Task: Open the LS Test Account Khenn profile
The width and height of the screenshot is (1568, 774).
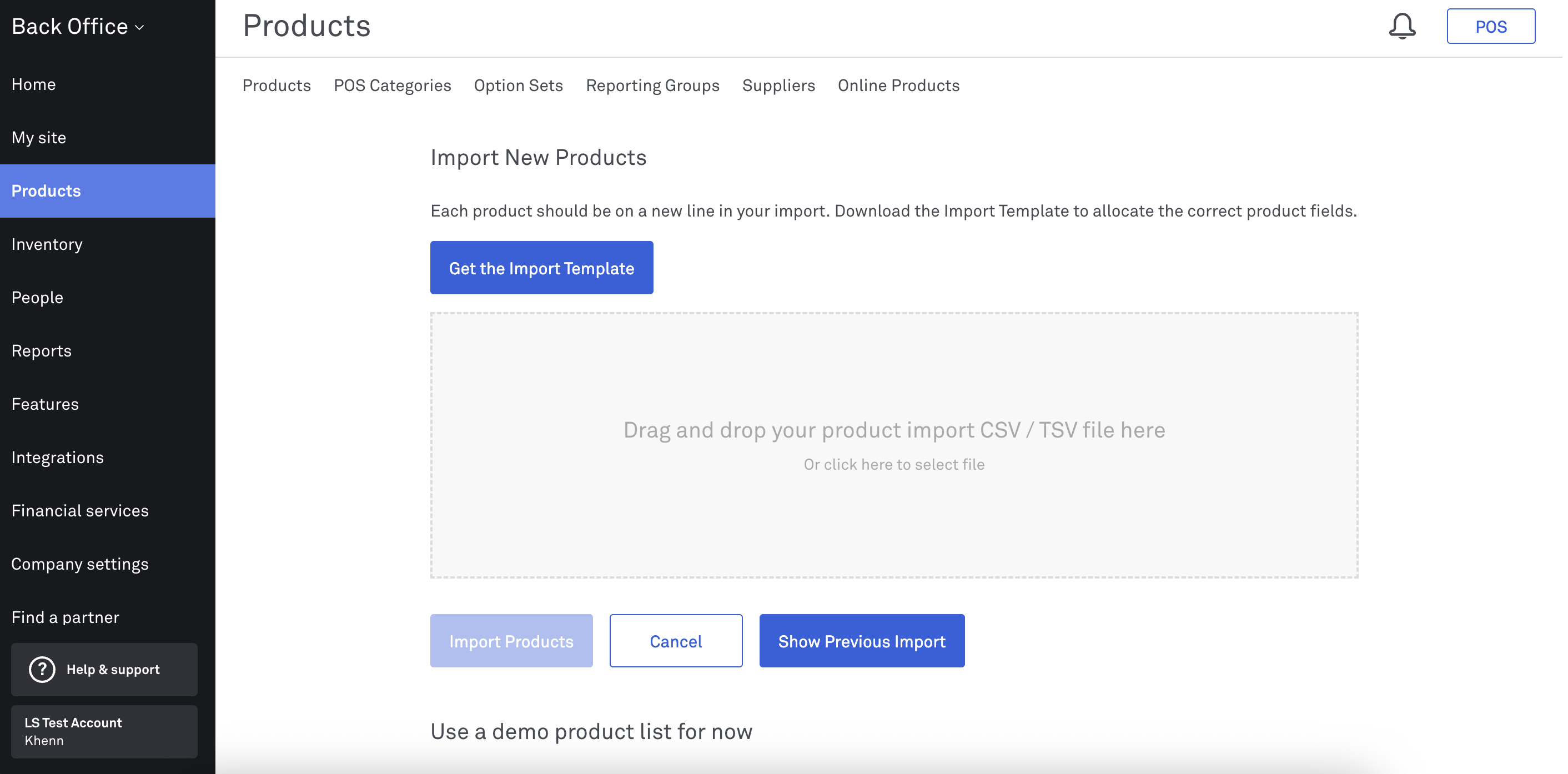Action: tap(104, 731)
